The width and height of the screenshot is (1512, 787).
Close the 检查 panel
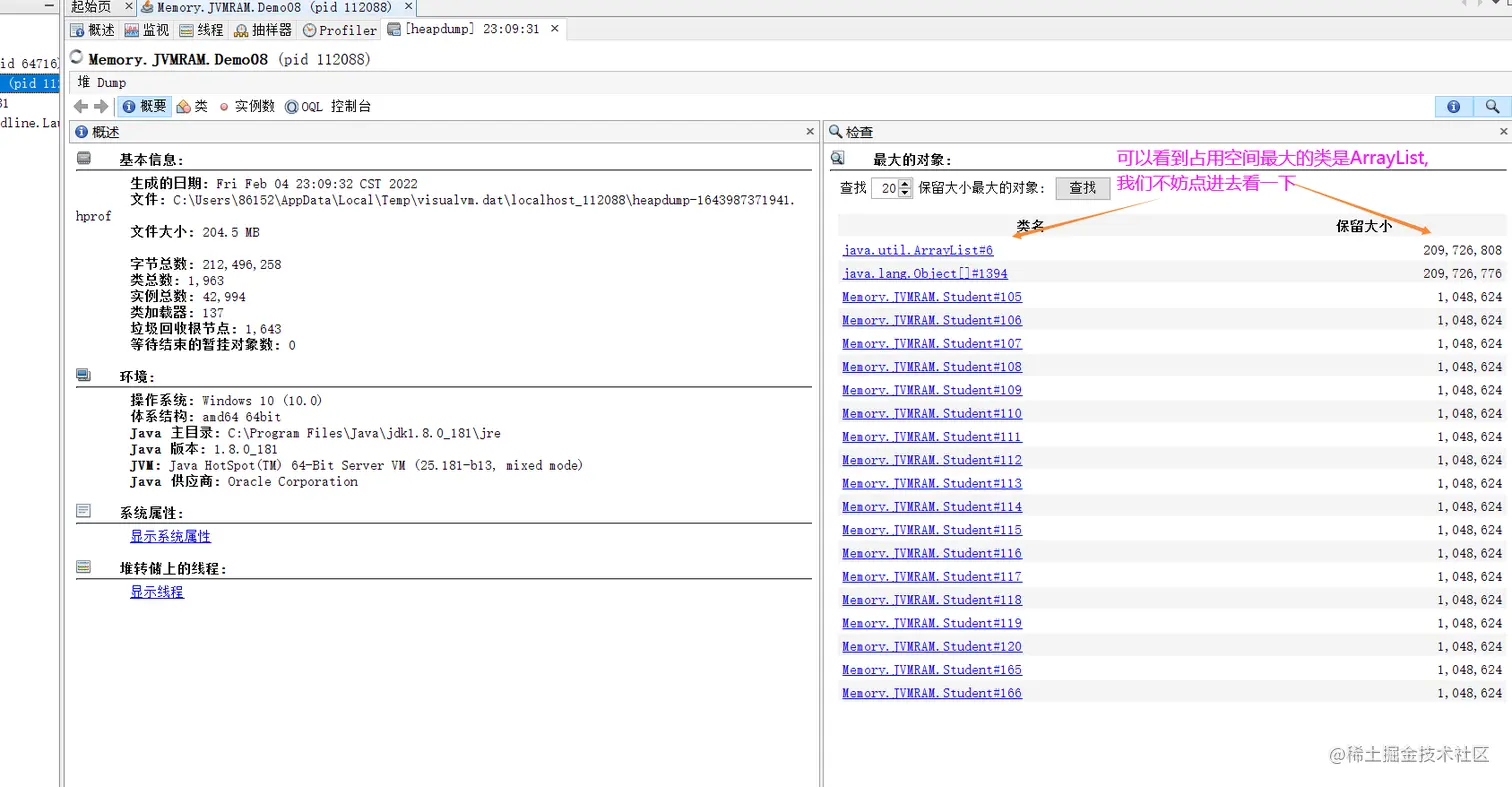[1503, 132]
